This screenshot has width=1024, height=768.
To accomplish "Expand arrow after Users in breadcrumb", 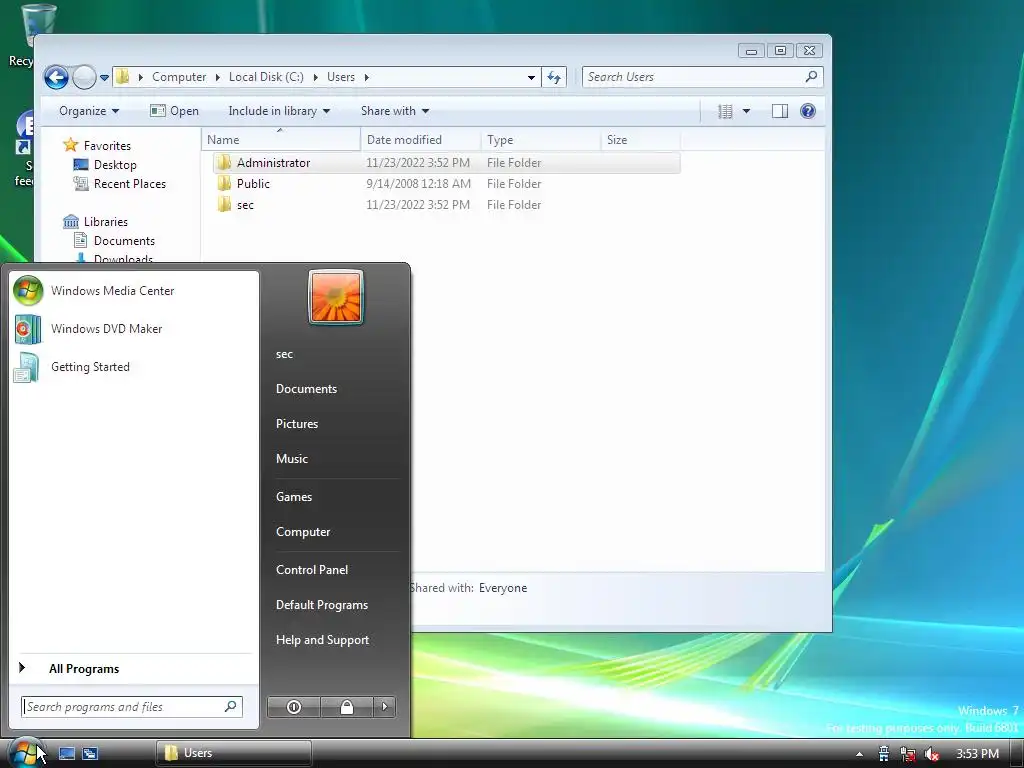I will [366, 77].
